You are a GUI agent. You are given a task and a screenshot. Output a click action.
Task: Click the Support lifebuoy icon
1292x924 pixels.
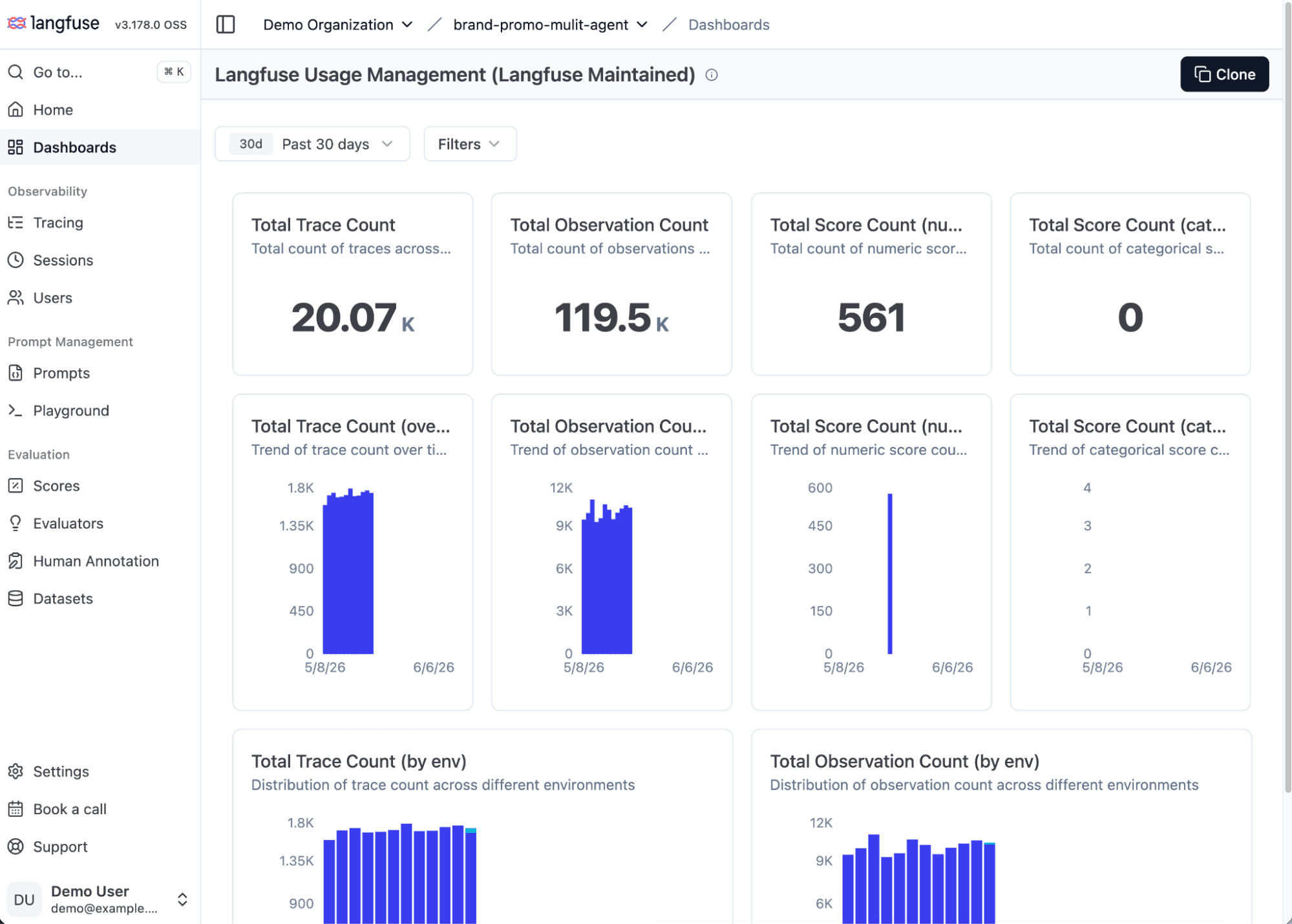pyautogui.click(x=16, y=846)
